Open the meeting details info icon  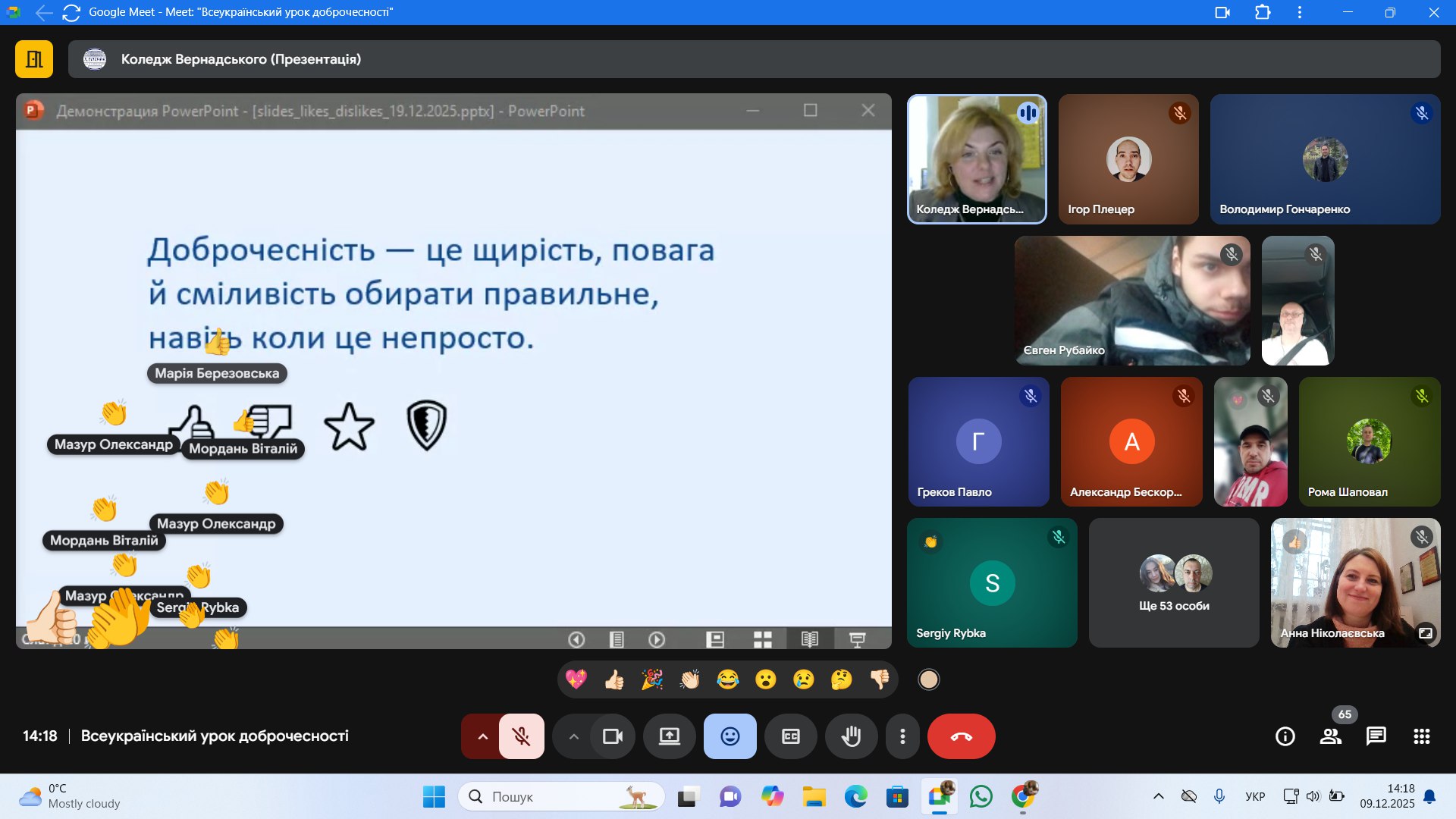point(1285,736)
